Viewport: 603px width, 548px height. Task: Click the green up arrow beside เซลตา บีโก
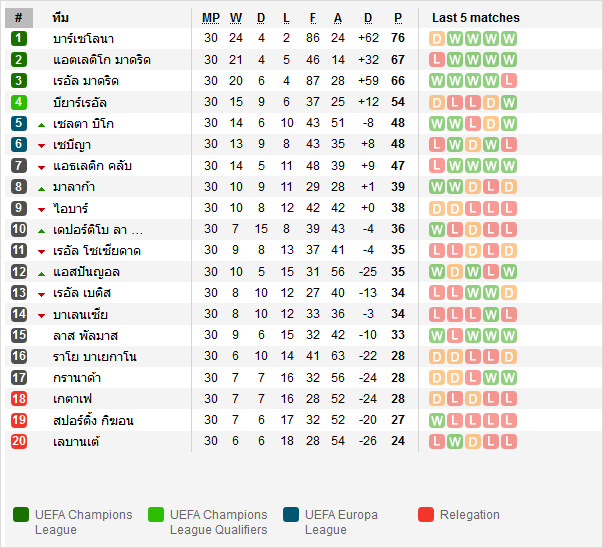tap(41, 124)
